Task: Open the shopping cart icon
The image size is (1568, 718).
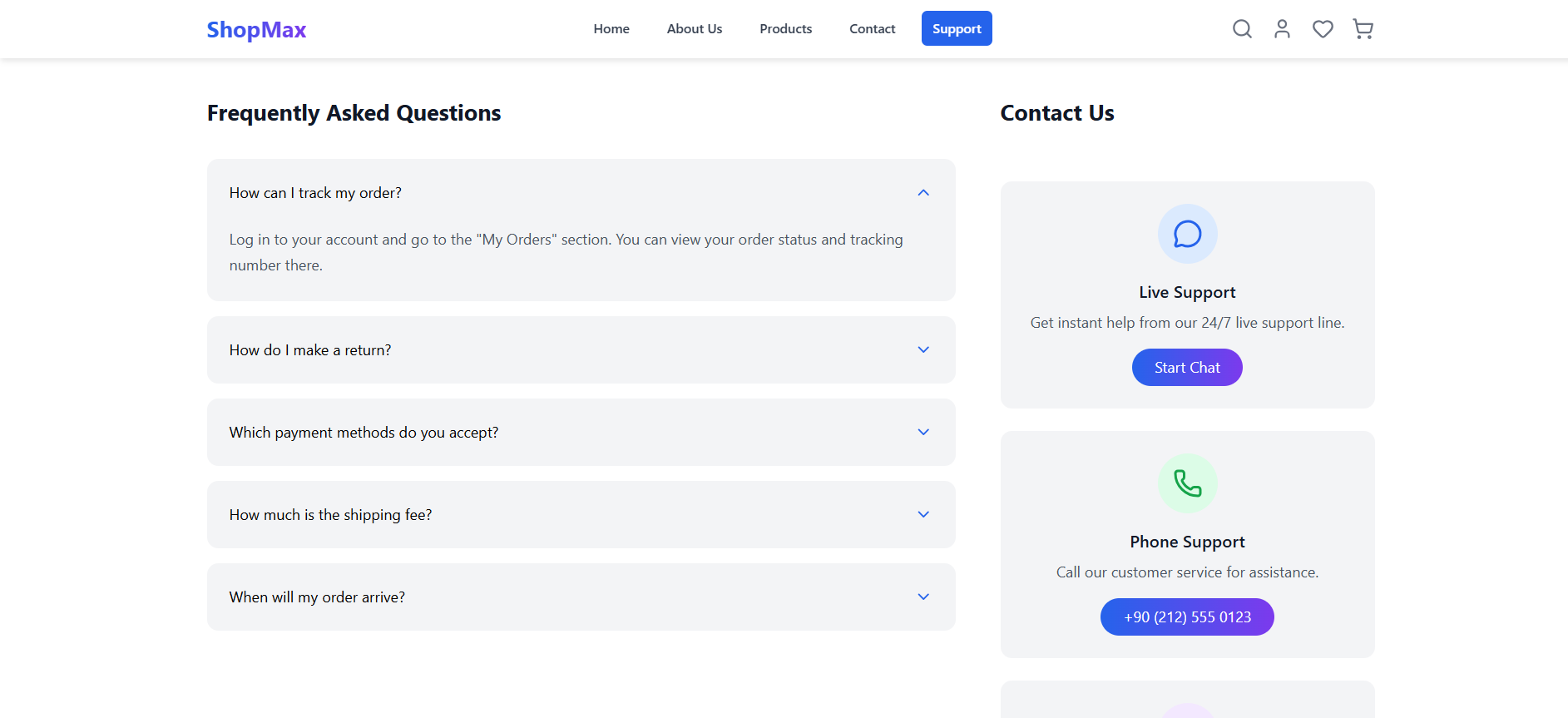Action: point(1363,29)
